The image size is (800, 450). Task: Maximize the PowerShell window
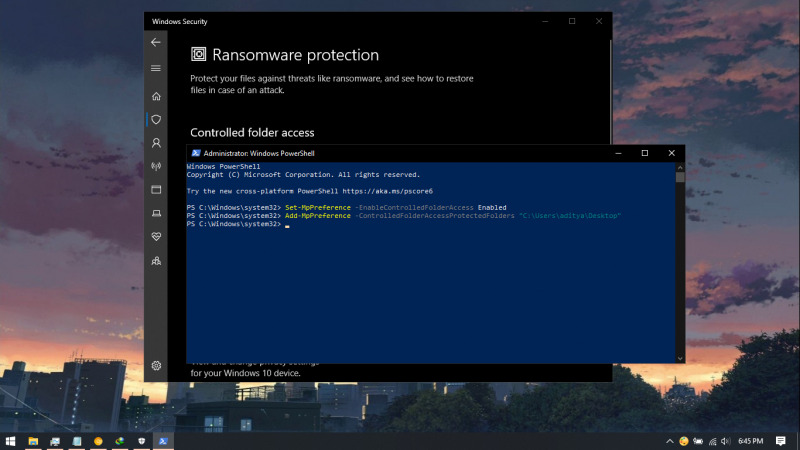645,153
